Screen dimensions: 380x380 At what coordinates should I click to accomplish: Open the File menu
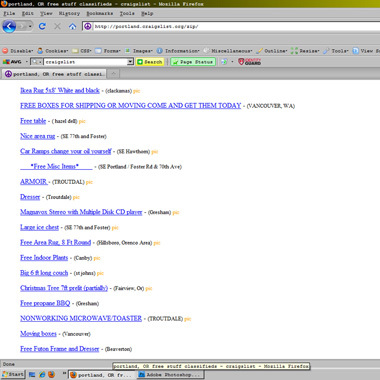click(9, 13)
